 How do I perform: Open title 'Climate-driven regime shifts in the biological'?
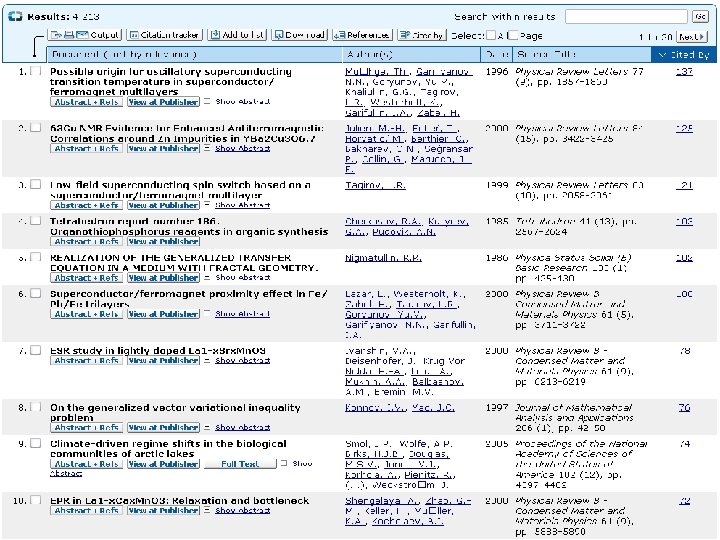tap(168, 444)
